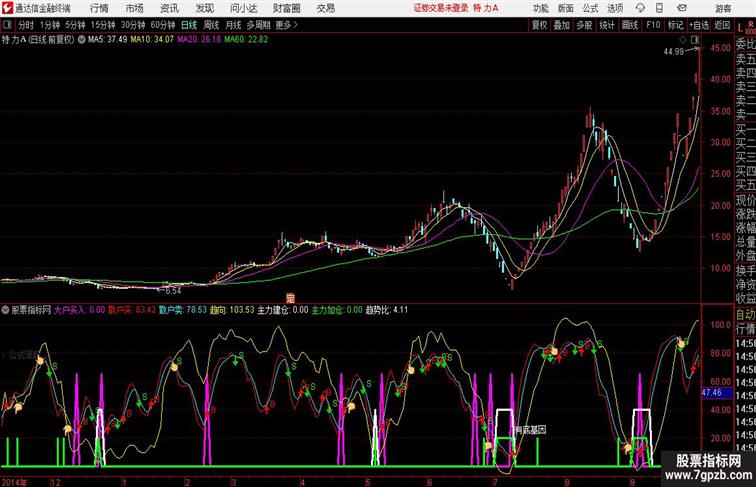Click the 44.99 high price marker
This screenshot has width=756, height=487.
[x=674, y=52]
